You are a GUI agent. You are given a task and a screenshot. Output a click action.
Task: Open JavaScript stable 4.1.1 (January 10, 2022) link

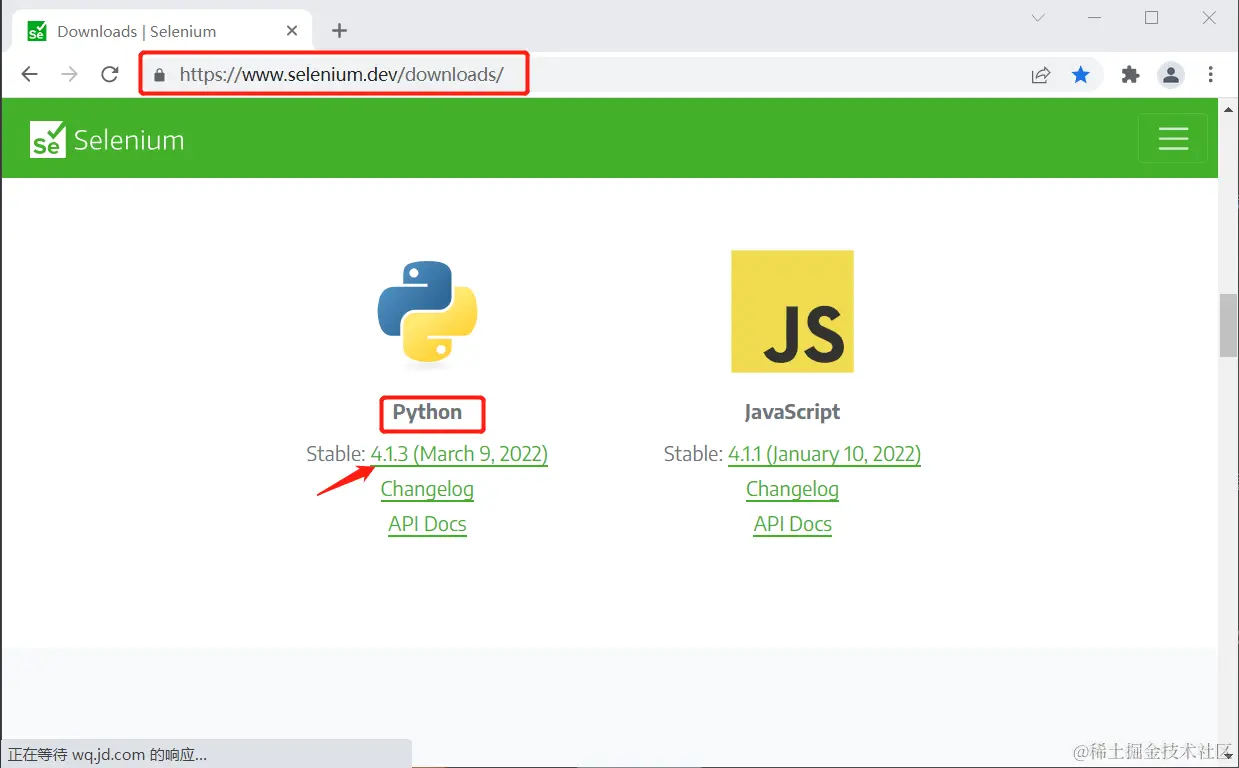pos(824,454)
